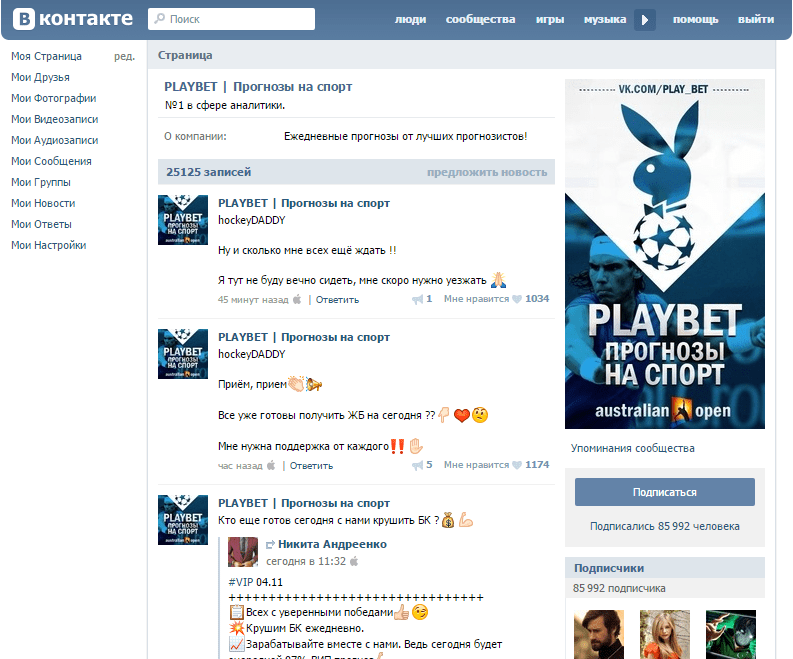
Task: Click ред. edit link in sidebar
Action: coord(124,56)
